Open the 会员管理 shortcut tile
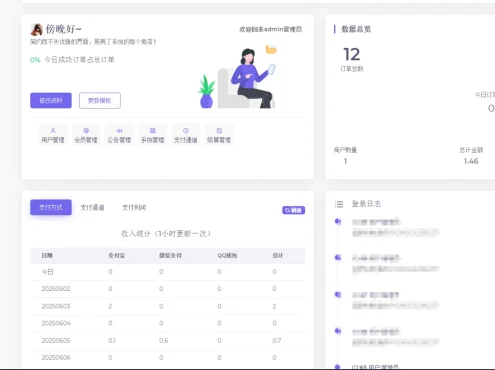495x370 pixels. 86,135
